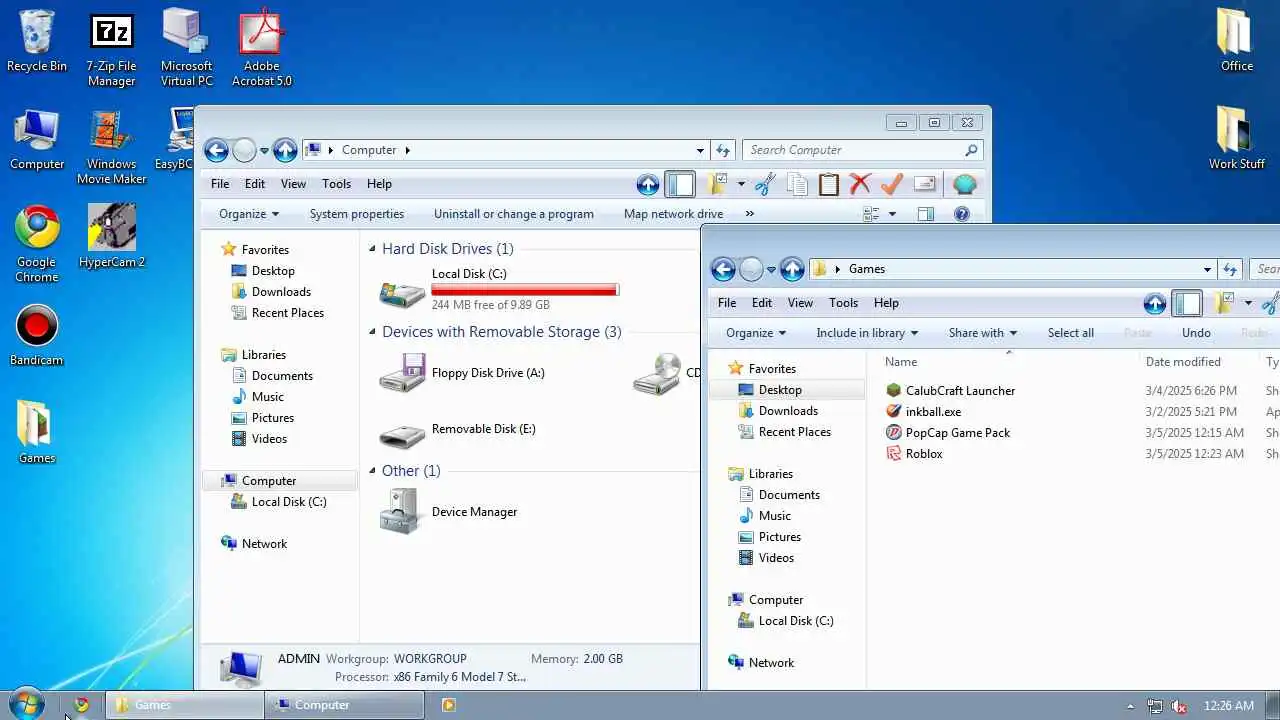Image resolution: width=1280 pixels, height=720 pixels.
Task: Open the Recycle Bin desktop icon
Action: [37, 42]
